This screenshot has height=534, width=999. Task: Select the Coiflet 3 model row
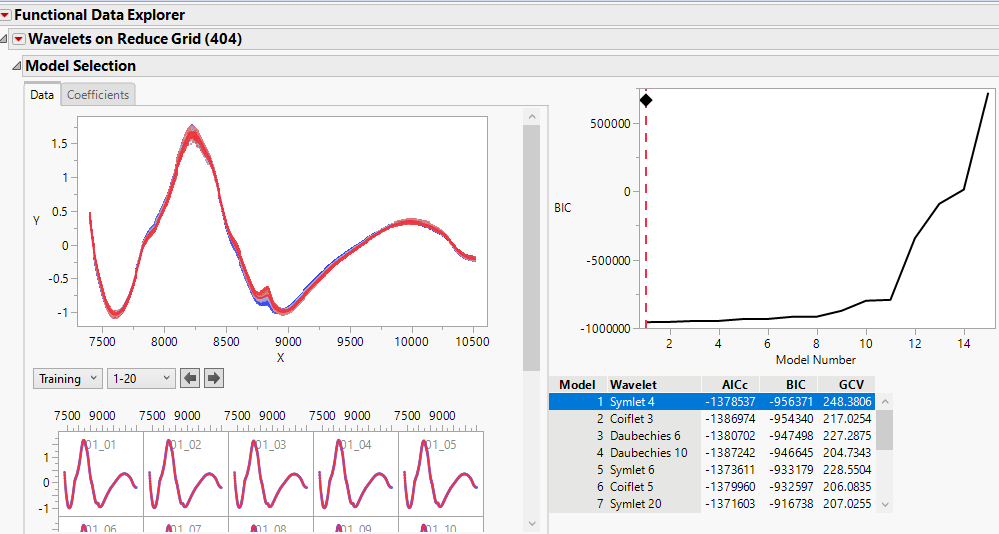(x=711, y=419)
